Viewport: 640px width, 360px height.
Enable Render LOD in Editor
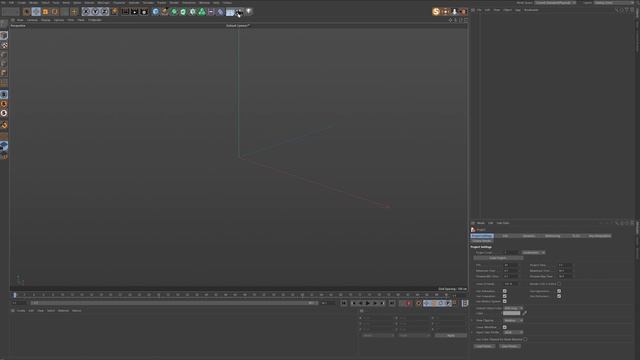tap(559, 284)
